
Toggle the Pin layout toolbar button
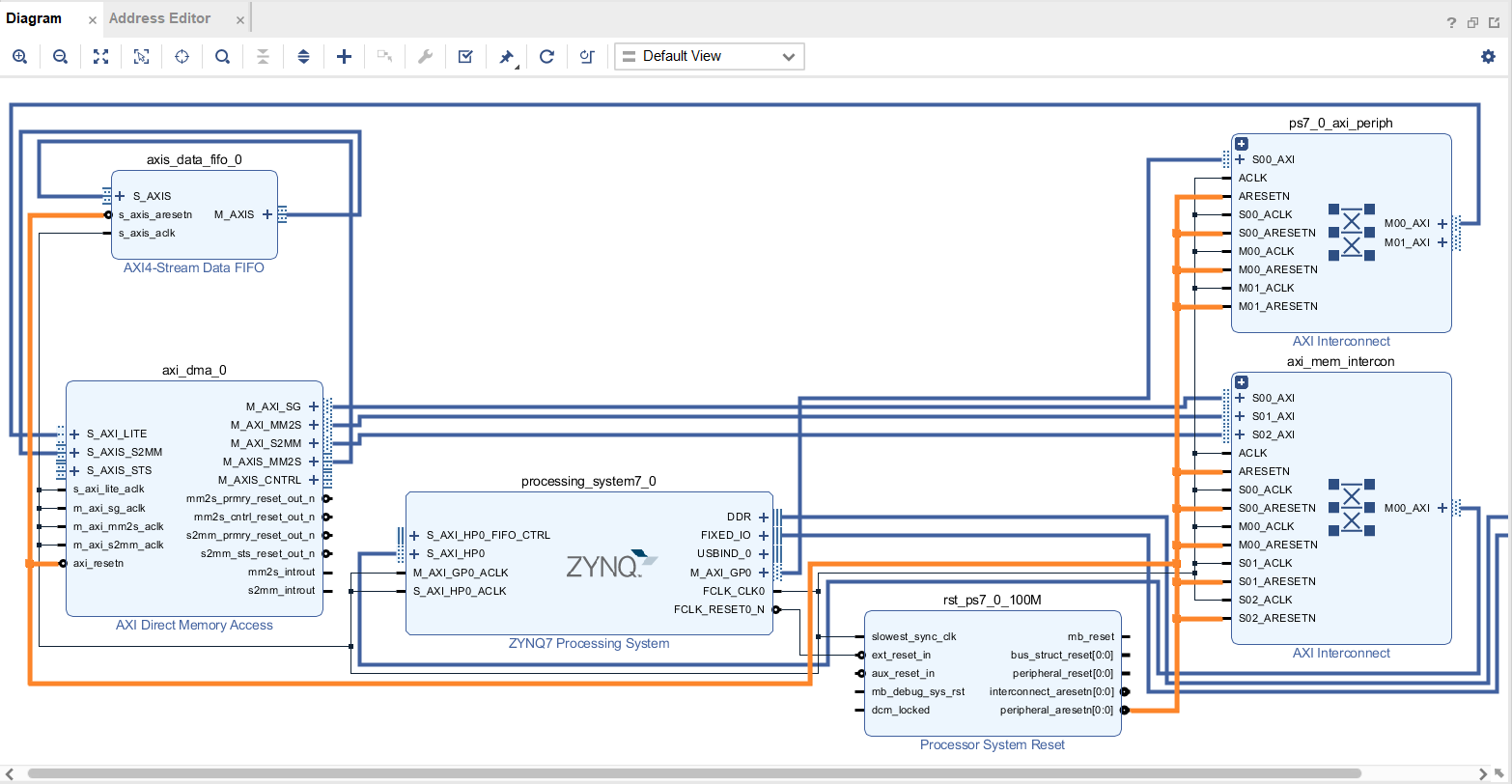506,56
